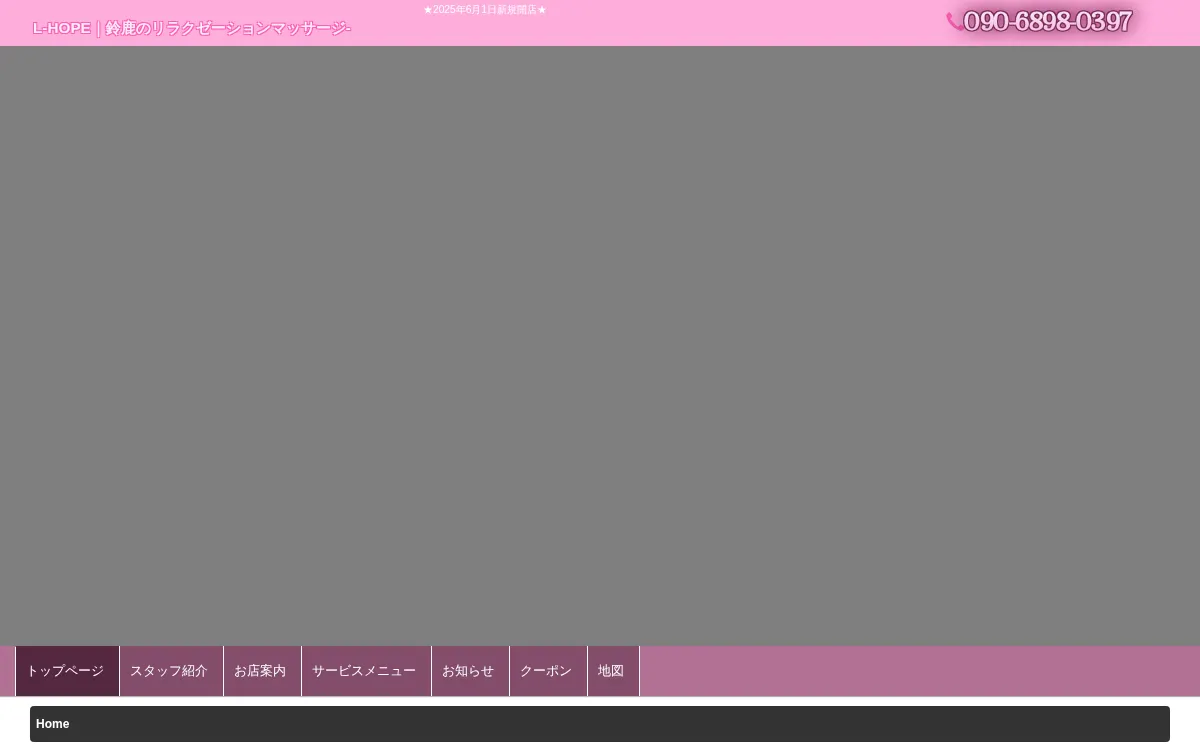This screenshot has width=1200, height=750.
Task: Open the 地図 map page
Action: click(613, 671)
